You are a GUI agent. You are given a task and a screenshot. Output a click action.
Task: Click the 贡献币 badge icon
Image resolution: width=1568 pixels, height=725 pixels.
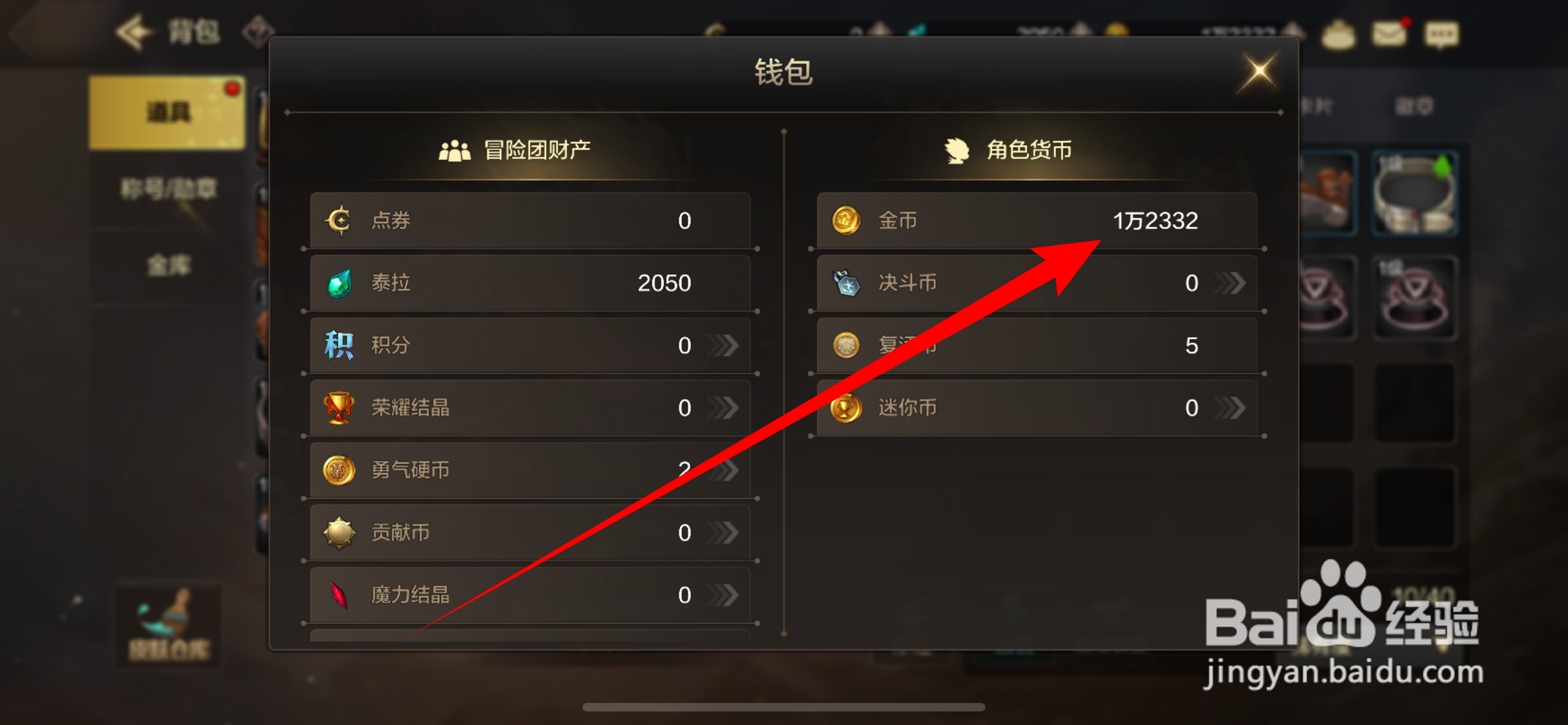point(339,532)
